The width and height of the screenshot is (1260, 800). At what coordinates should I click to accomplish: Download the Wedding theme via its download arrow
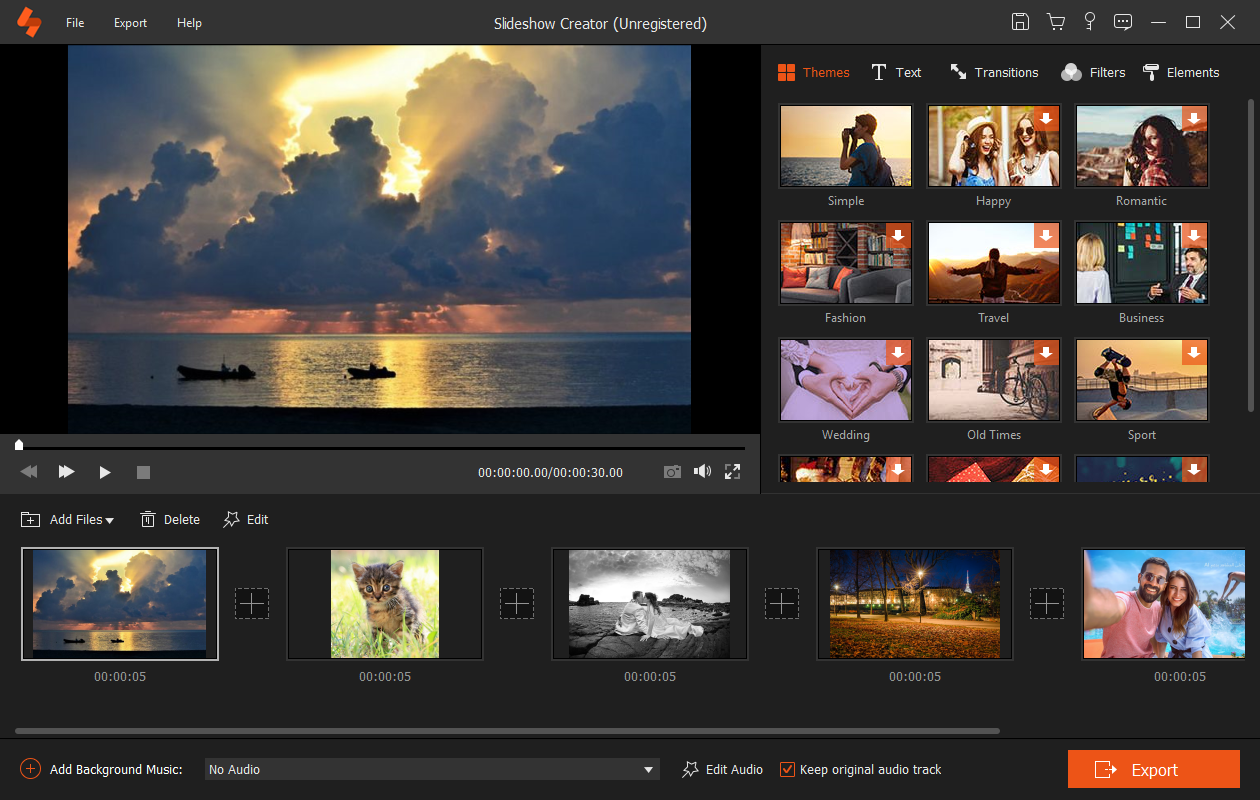pos(898,352)
